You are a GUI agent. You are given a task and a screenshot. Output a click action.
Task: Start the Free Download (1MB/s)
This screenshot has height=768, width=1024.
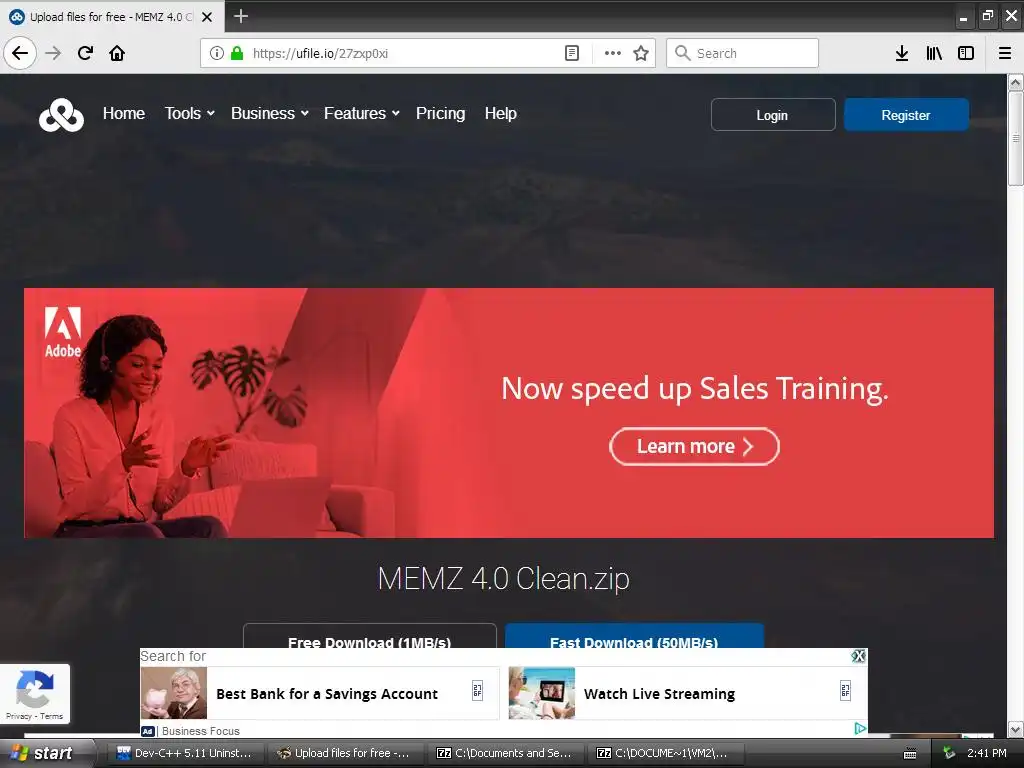click(x=370, y=636)
